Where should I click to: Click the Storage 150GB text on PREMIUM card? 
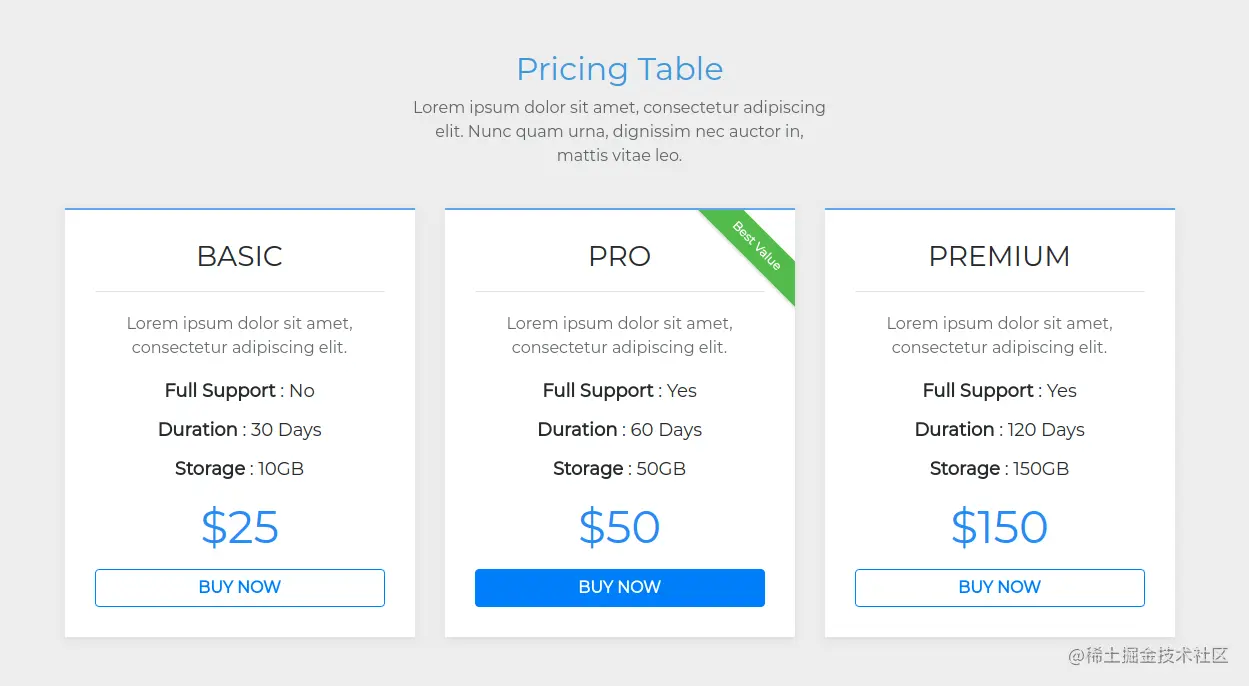tap(999, 468)
